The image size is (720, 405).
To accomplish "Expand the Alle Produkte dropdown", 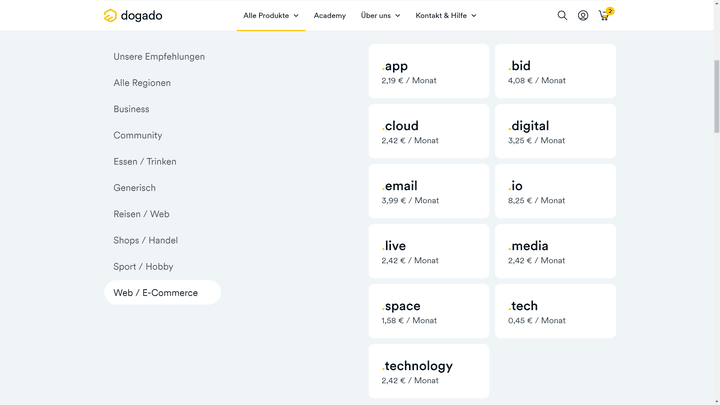I will pos(270,15).
